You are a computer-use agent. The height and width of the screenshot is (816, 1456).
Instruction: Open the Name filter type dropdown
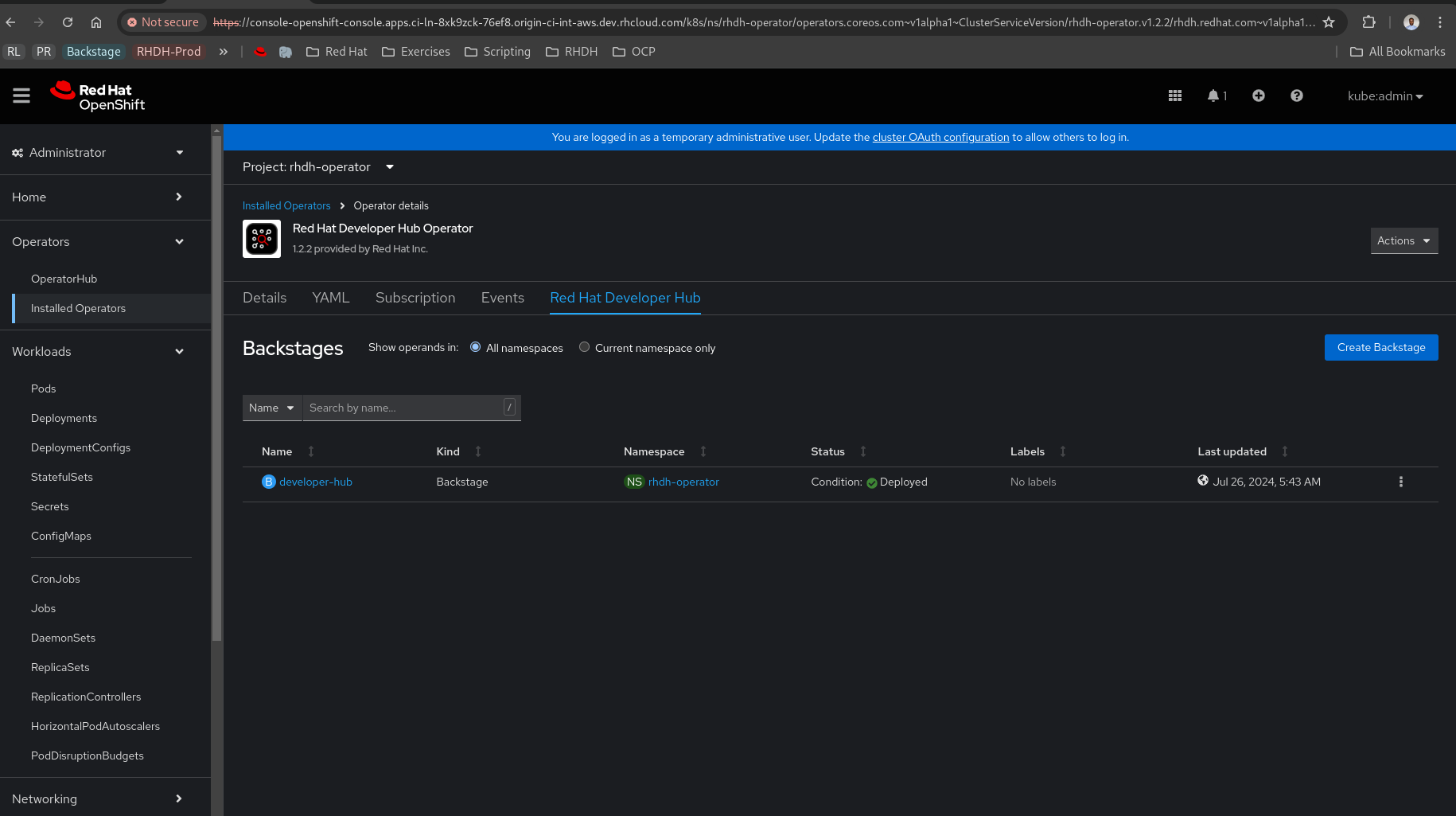tap(272, 408)
